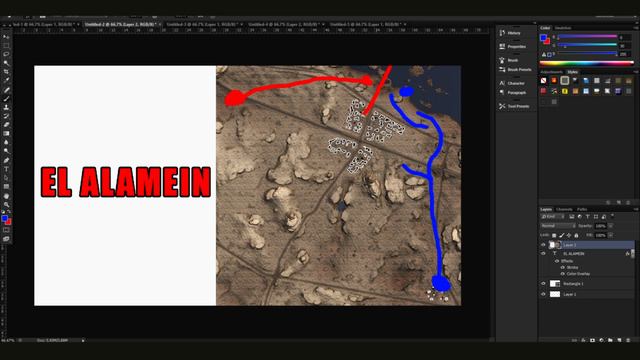Image resolution: width=640 pixels, height=360 pixels.
Task: Switch to the Paths tab
Action: coord(582,209)
